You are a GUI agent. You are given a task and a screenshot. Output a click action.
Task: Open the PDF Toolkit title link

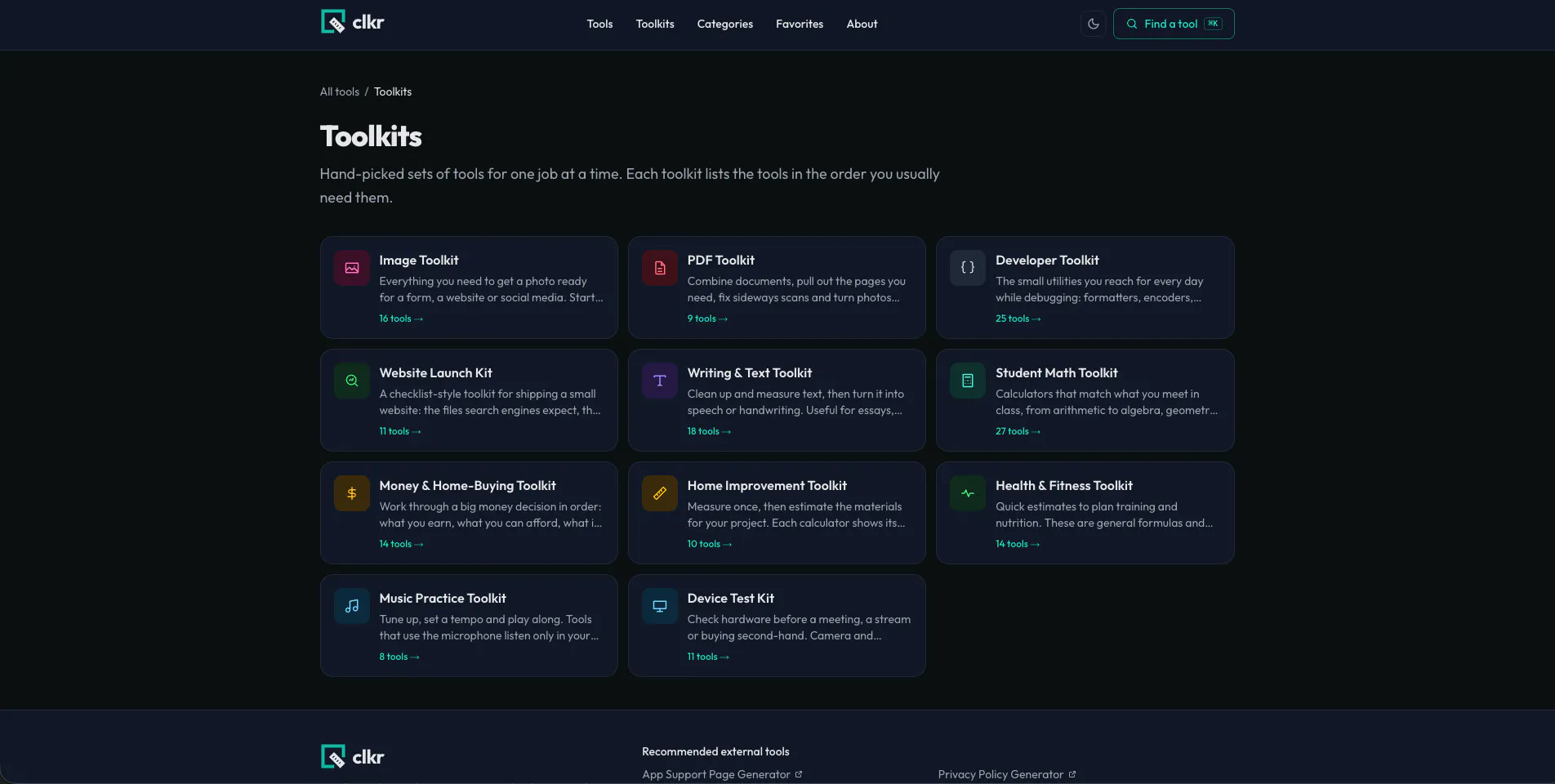[x=721, y=260]
